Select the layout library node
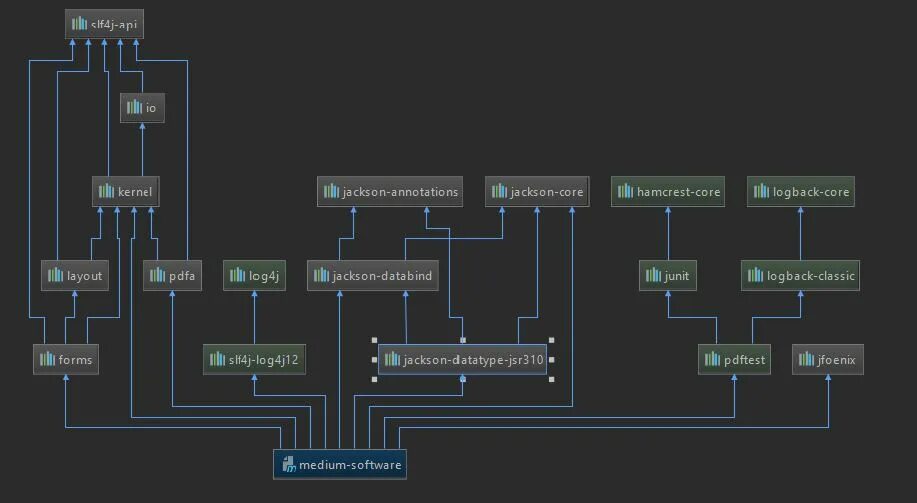The height and width of the screenshot is (503, 917). [75, 275]
